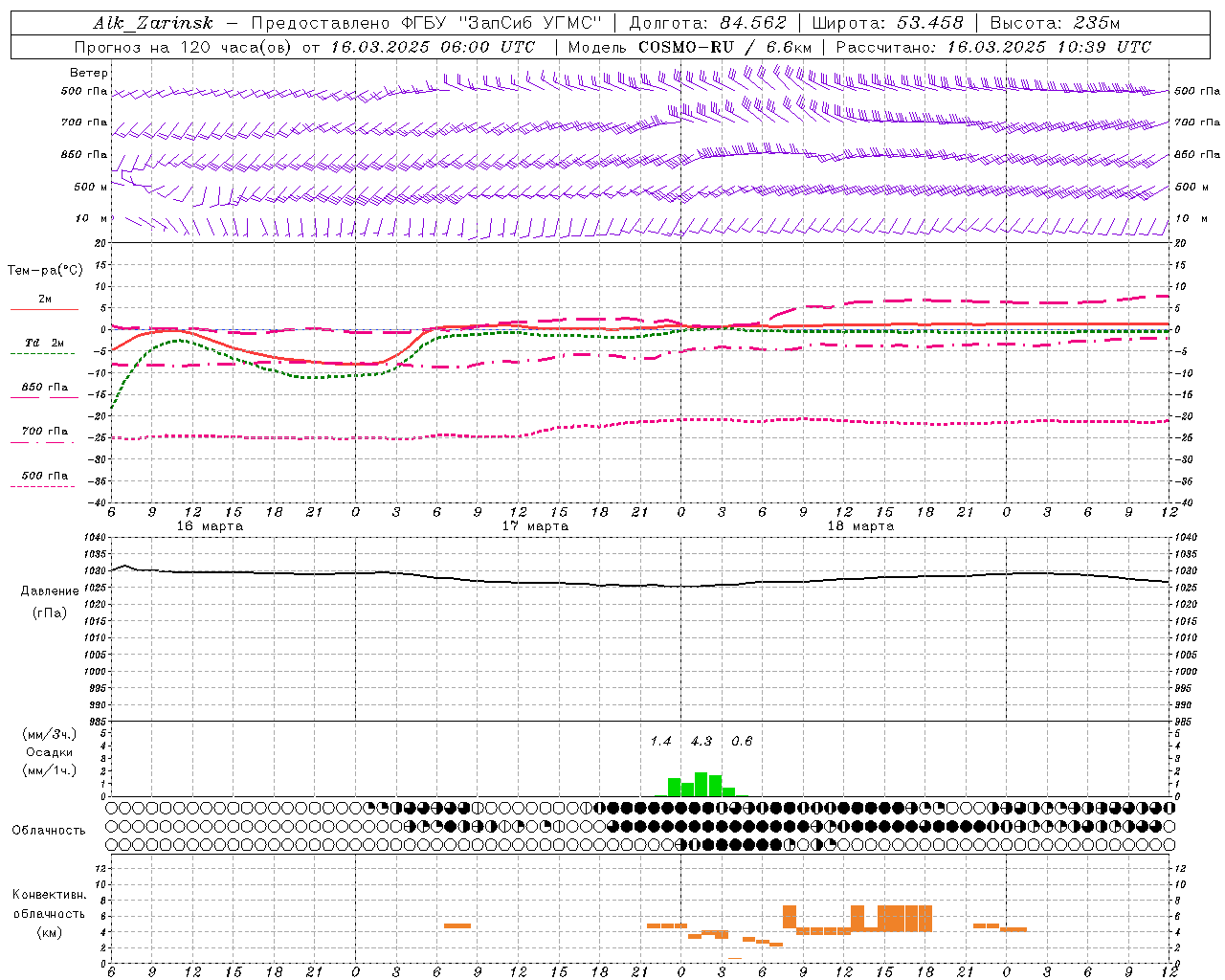Click the longitude value Долгота: 84.562
Image resolution: width=1225 pixels, height=980 pixels.
coord(707,23)
